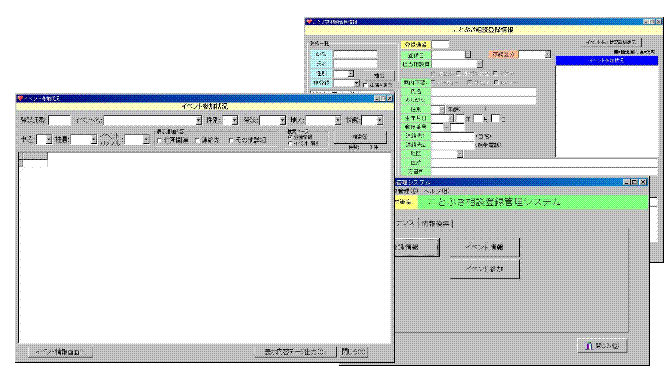Open the date picker button beside the registration date field

point(468,55)
